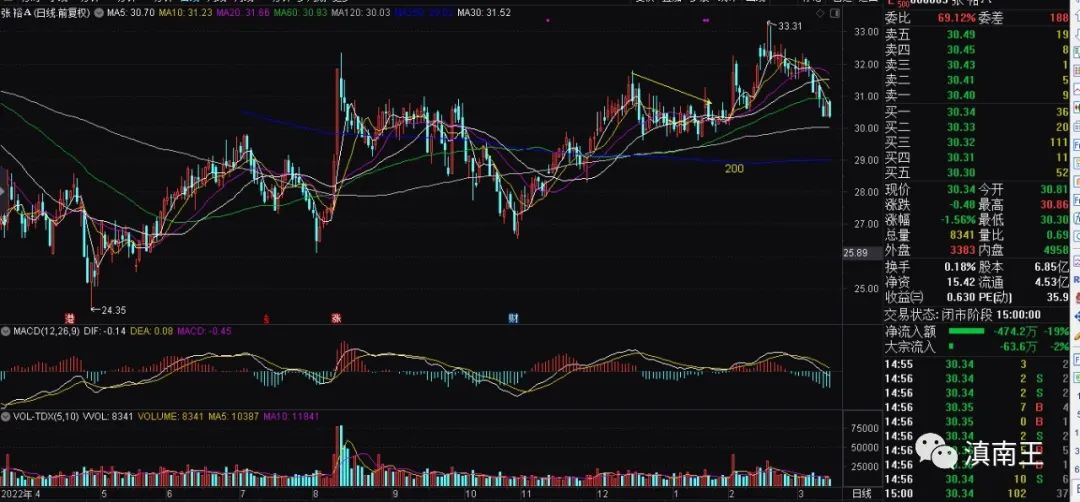
Task: Select the 买五 30.30 bid row
Action: click(x=977, y=173)
